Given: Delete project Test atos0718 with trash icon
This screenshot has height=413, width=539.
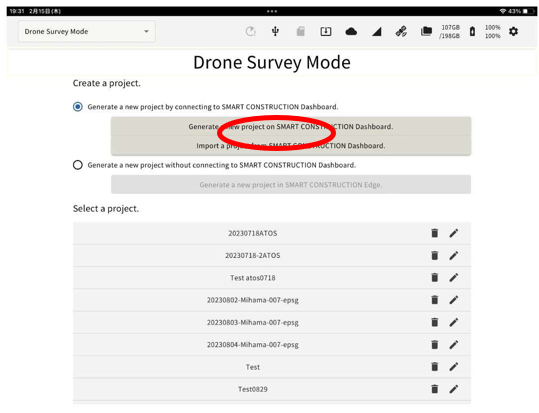Looking at the screenshot, I should [x=434, y=277].
